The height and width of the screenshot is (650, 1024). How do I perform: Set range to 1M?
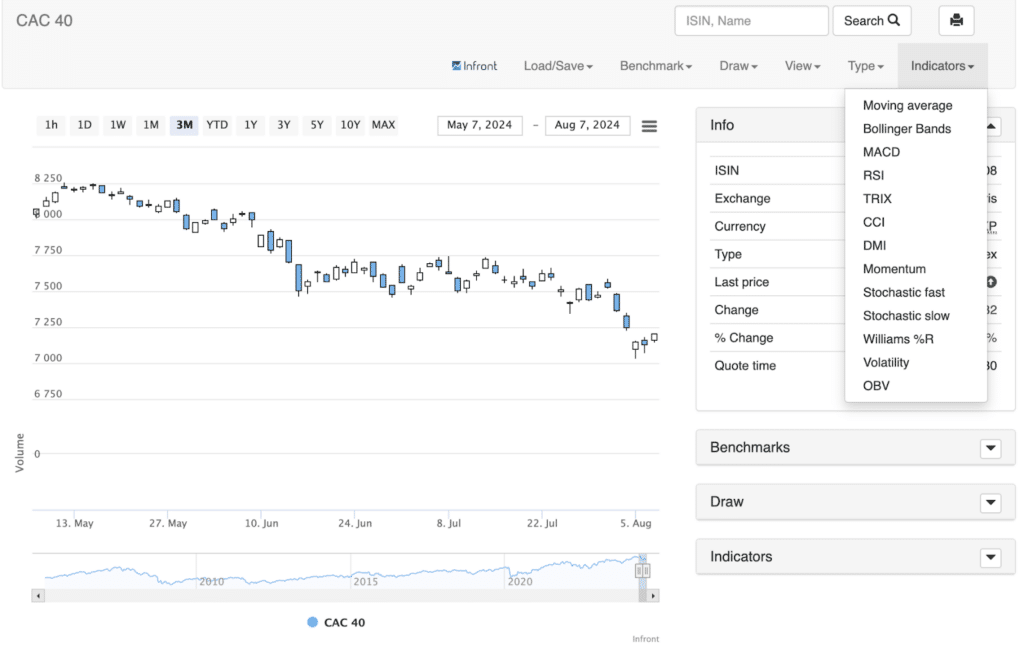[151, 125]
